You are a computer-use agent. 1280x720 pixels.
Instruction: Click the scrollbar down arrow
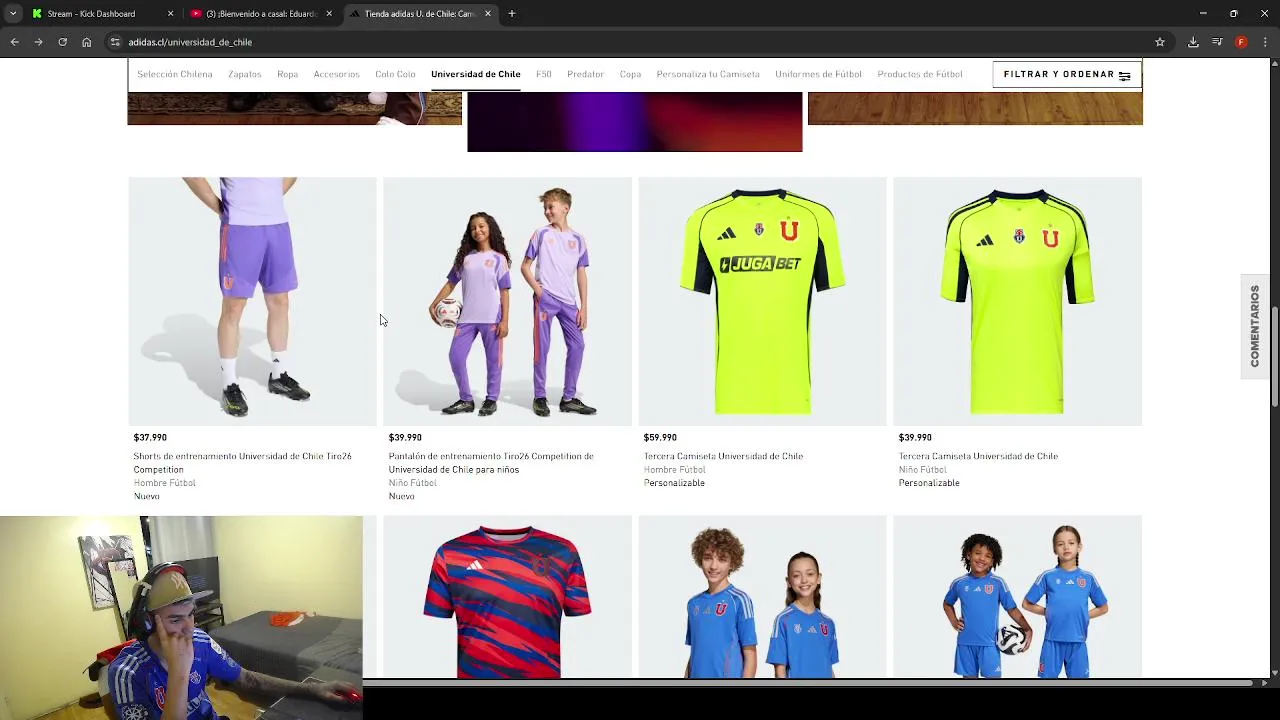pos(1275,673)
